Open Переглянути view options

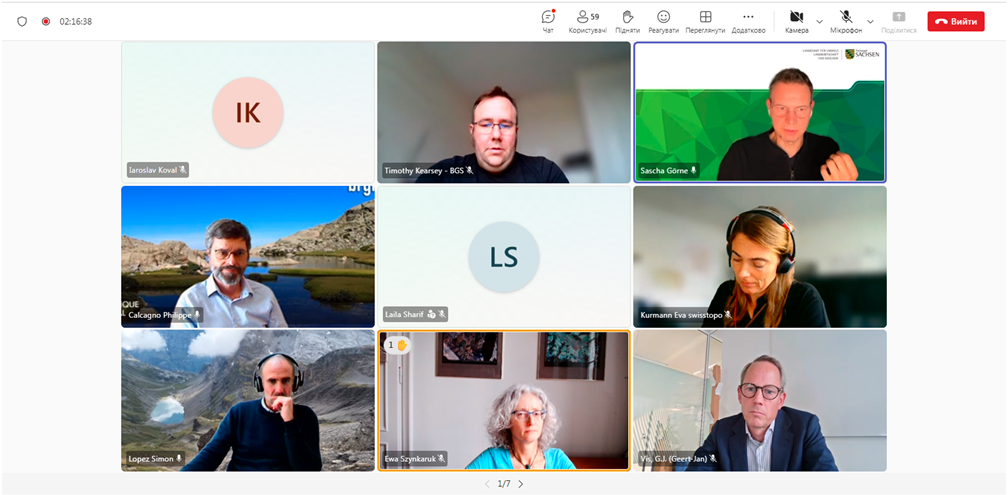click(x=705, y=21)
